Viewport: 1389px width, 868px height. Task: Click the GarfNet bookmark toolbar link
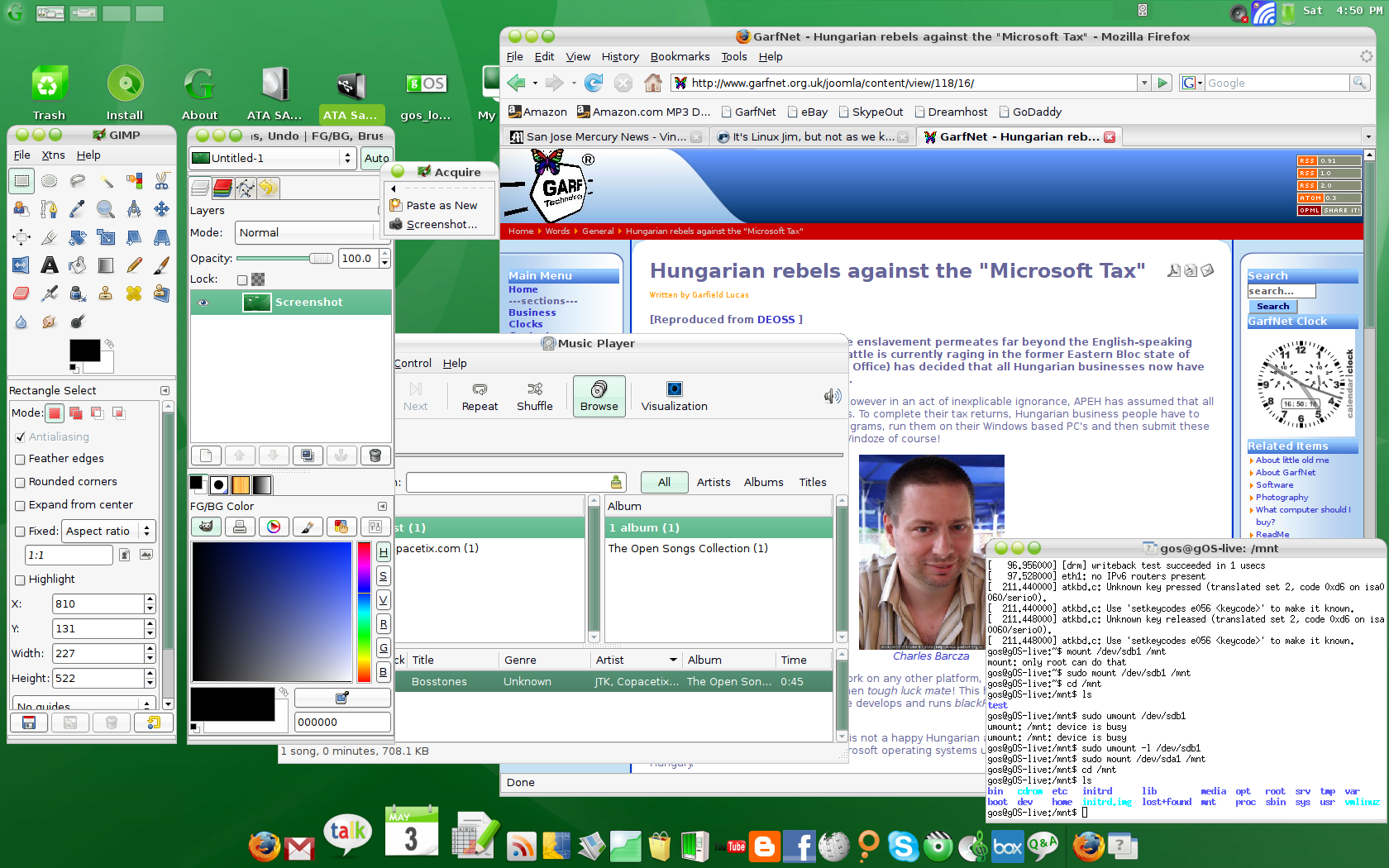(748, 112)
